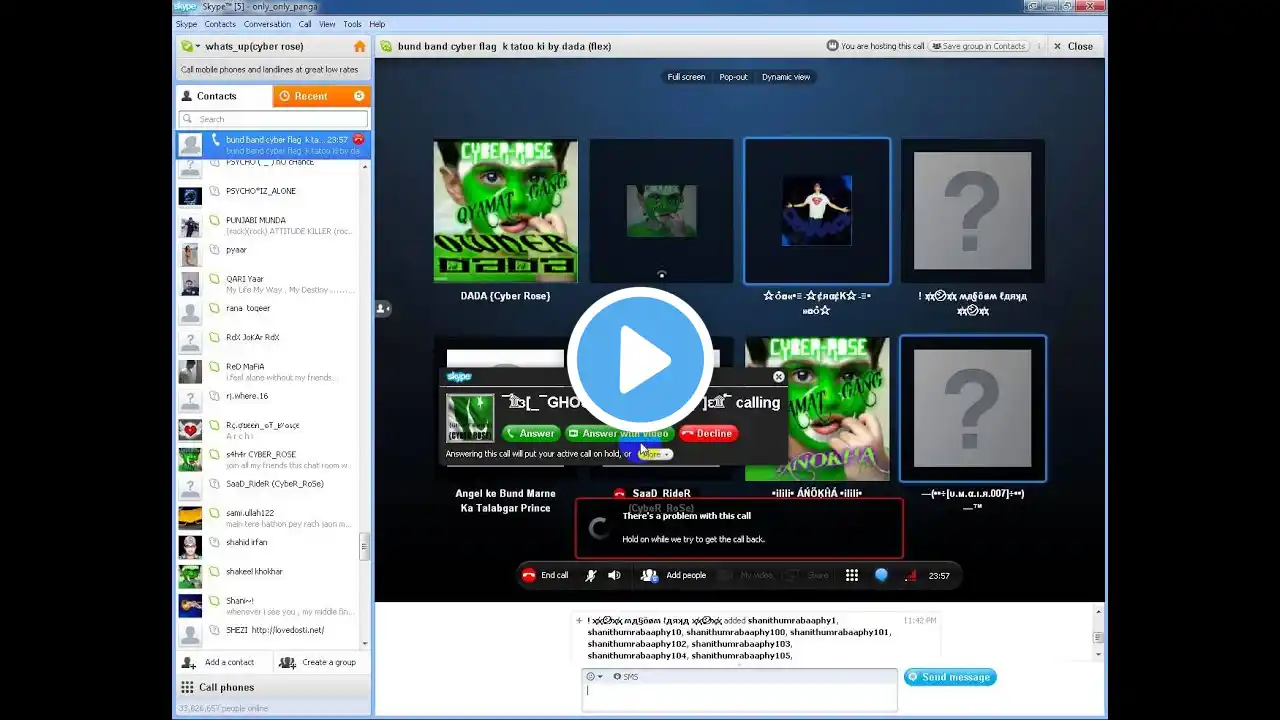
Task: Open the Call menu
Action: 305,24
